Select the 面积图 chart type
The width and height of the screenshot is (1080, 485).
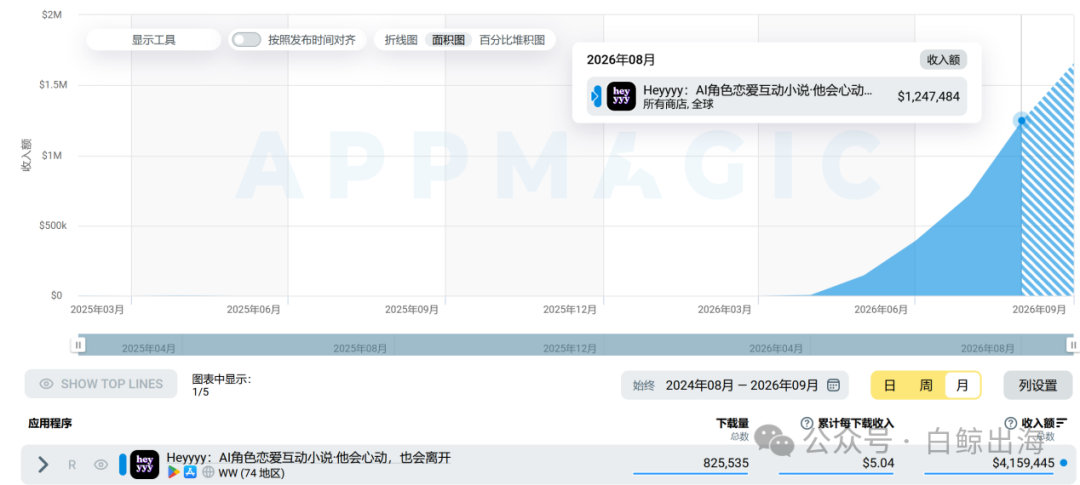coord(448,40)
